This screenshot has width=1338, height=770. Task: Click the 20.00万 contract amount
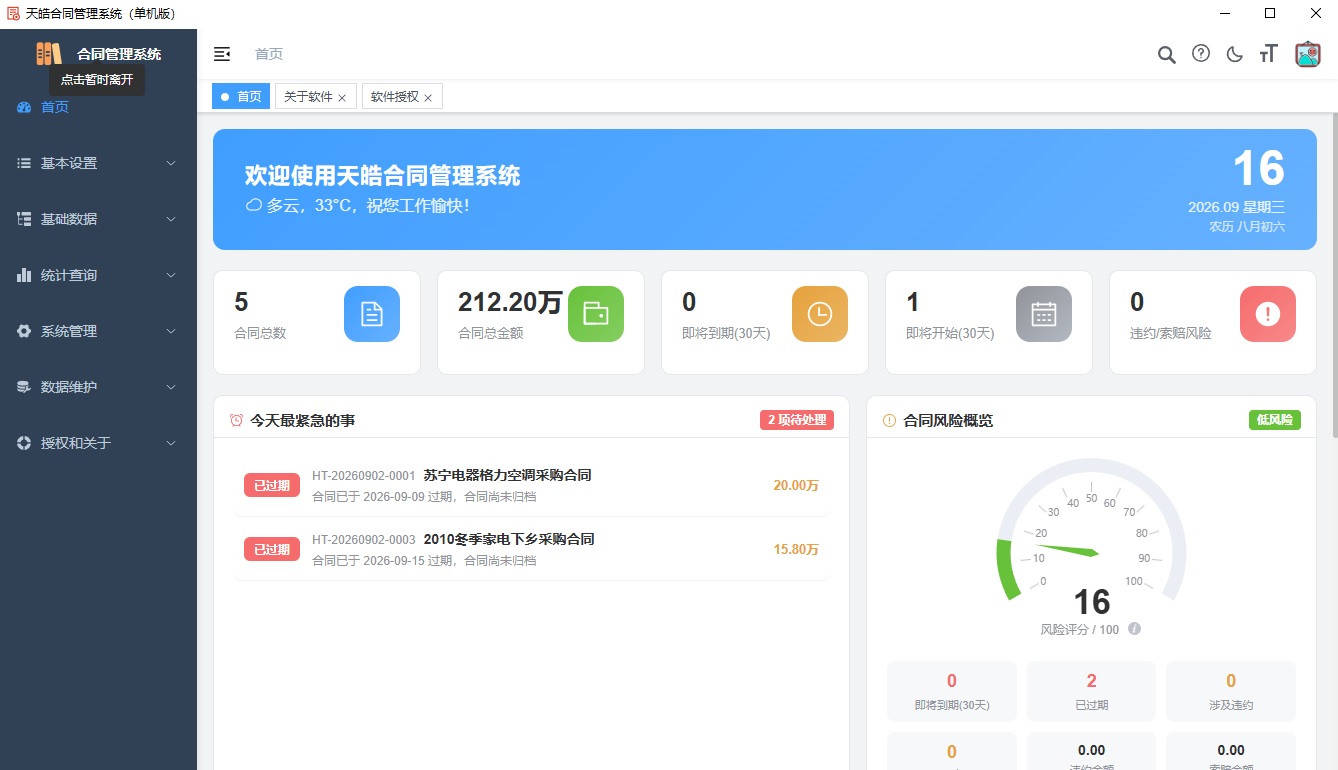(796, 485)
